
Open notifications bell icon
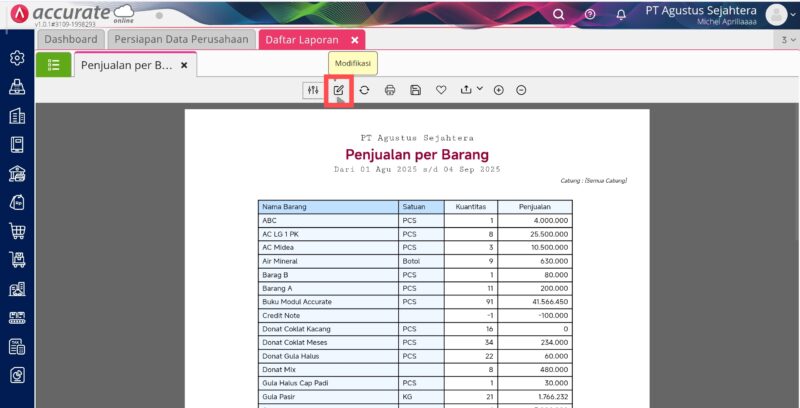point(621,14)
